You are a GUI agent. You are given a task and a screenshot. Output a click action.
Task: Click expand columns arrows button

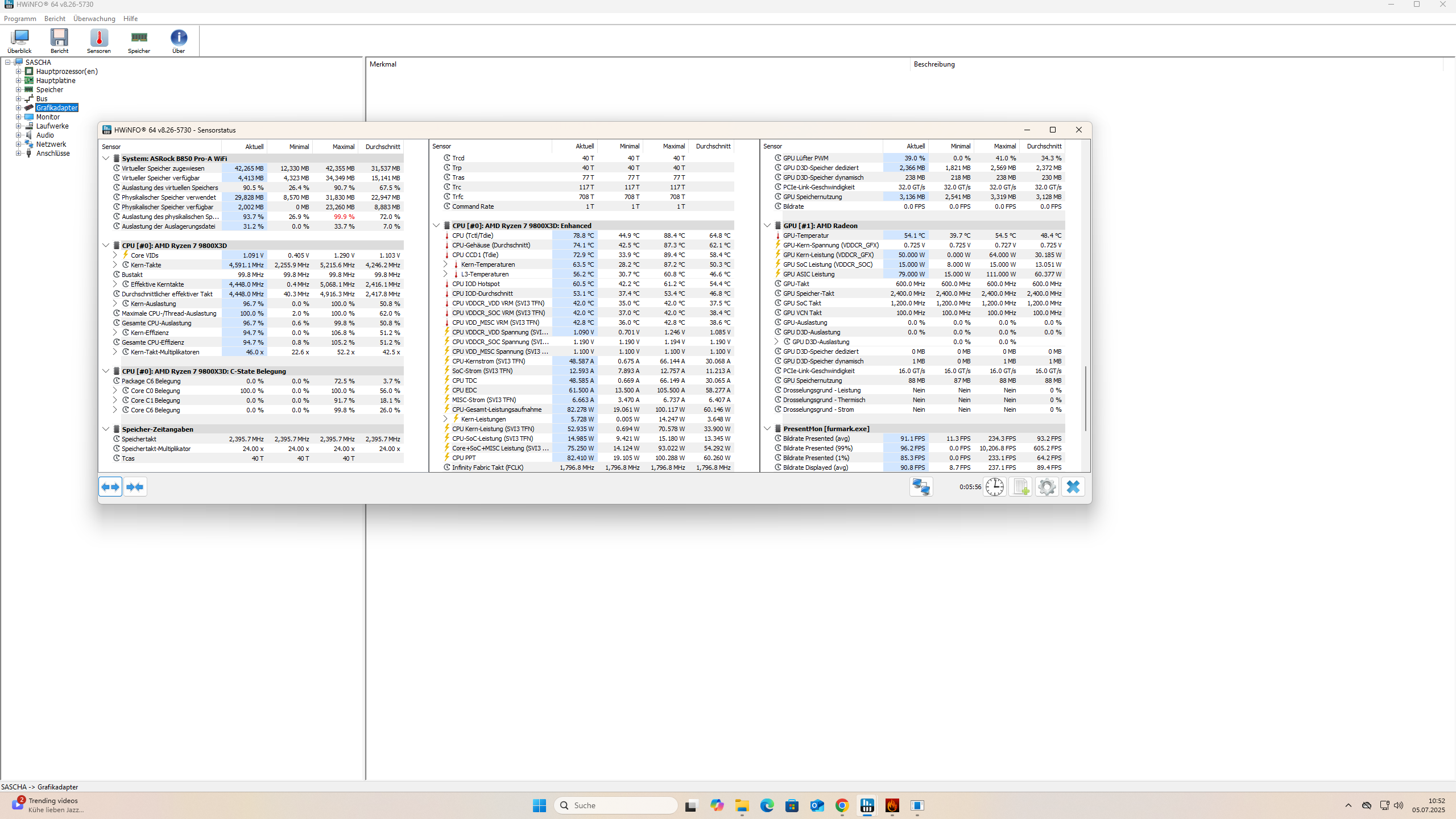coord(110,487)
